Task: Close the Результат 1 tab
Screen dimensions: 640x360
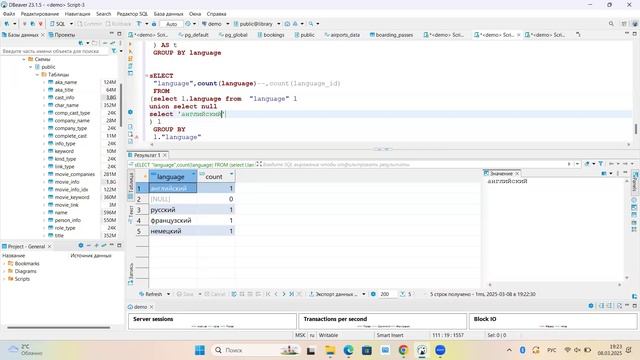Action: [x=165, y=155]
